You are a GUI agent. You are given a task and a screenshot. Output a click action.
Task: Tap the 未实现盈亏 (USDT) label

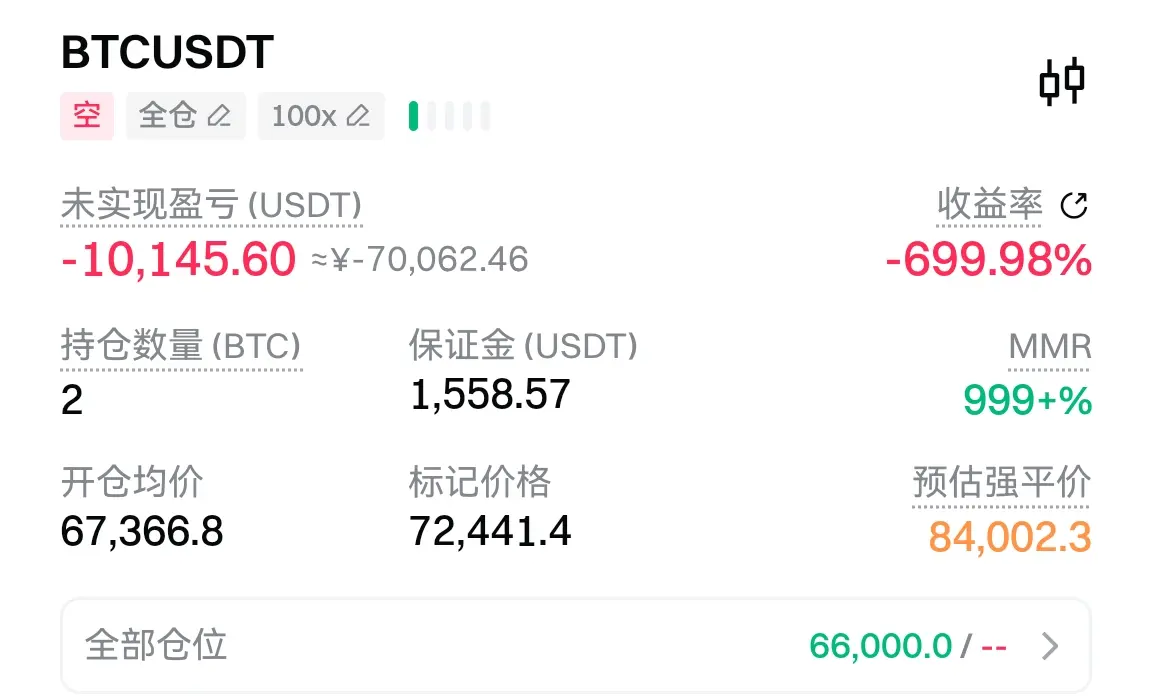(211, 206)
